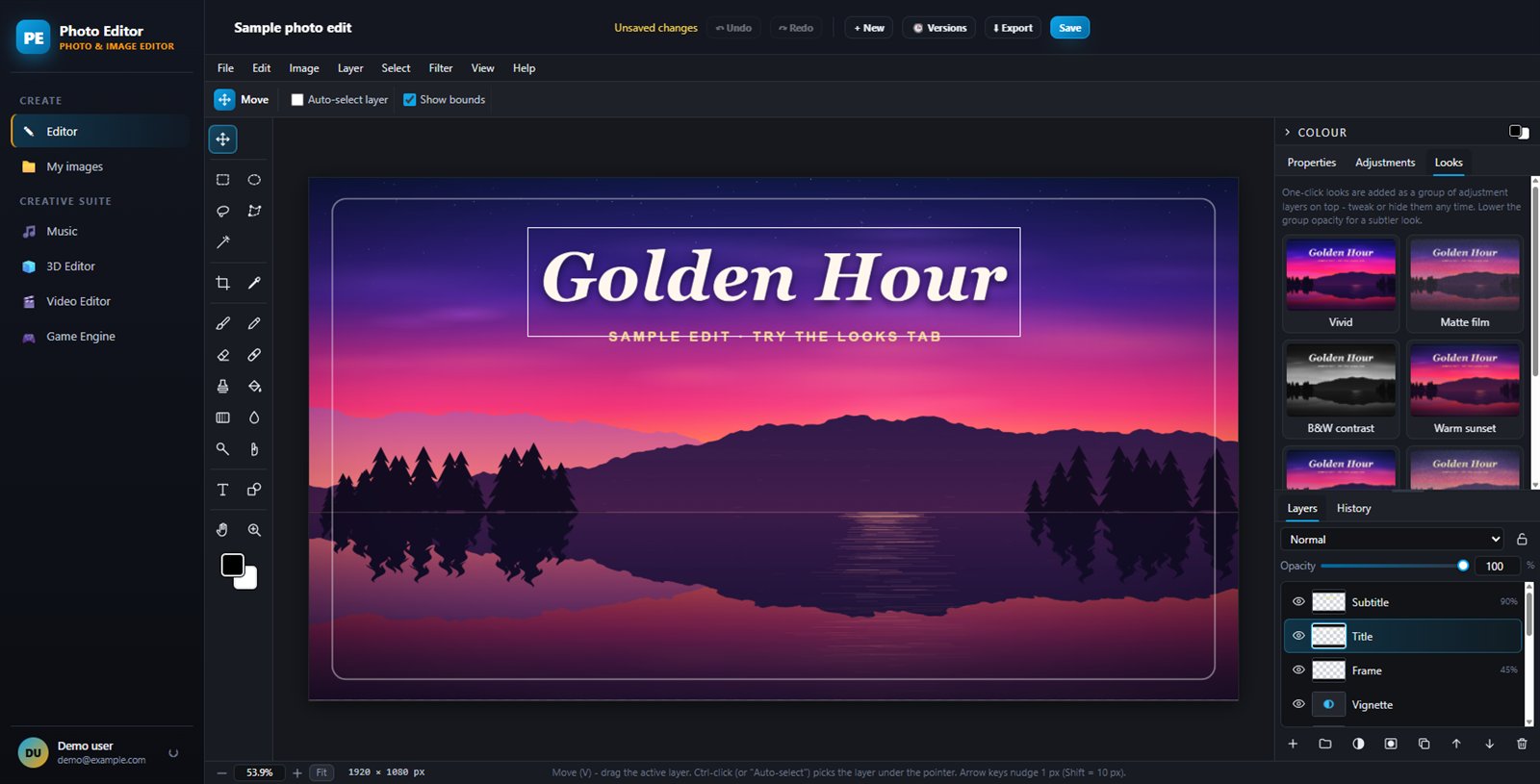Image resolution: width=1540 pixels, height=784 pixels.
Task: Apply the B&W contrast look thumbnail
Action: tap(1340, 389)
